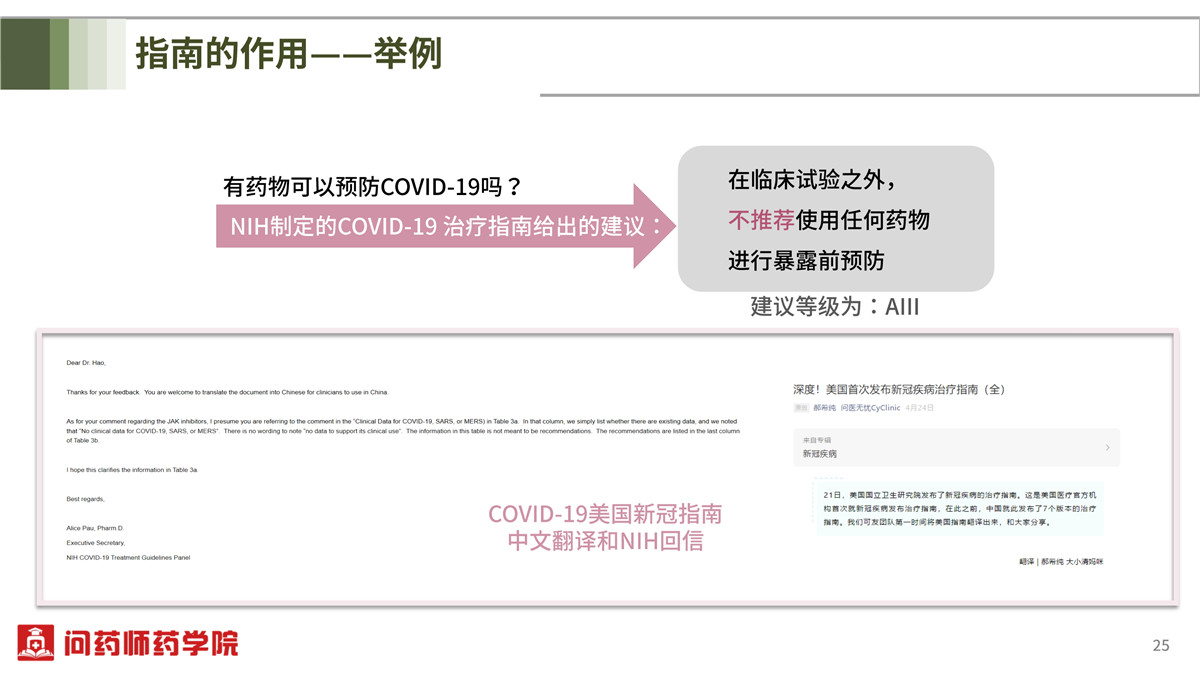Open the 新冠疾病 album chevron arrow
1200x675 pixels.
(x=1107, y=447)
